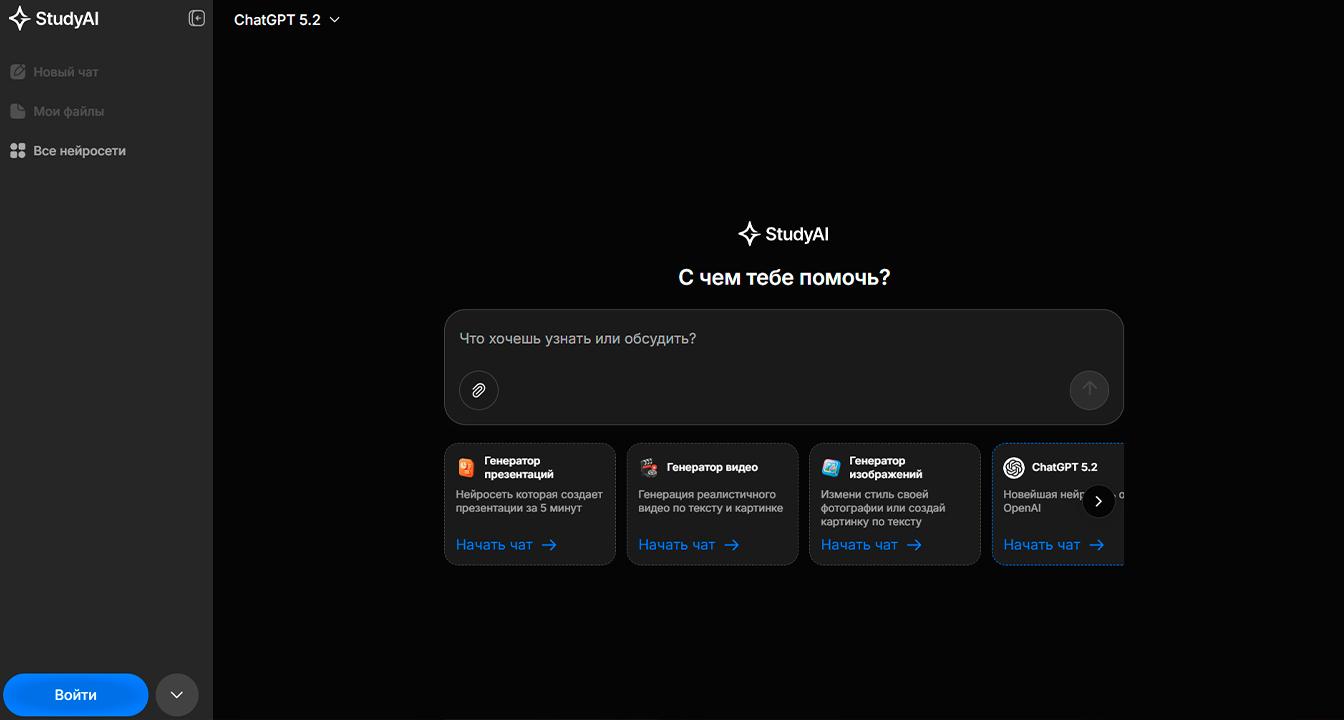Click the Войти login button
Screen dimensions: 1344x720
coord(76,695)
